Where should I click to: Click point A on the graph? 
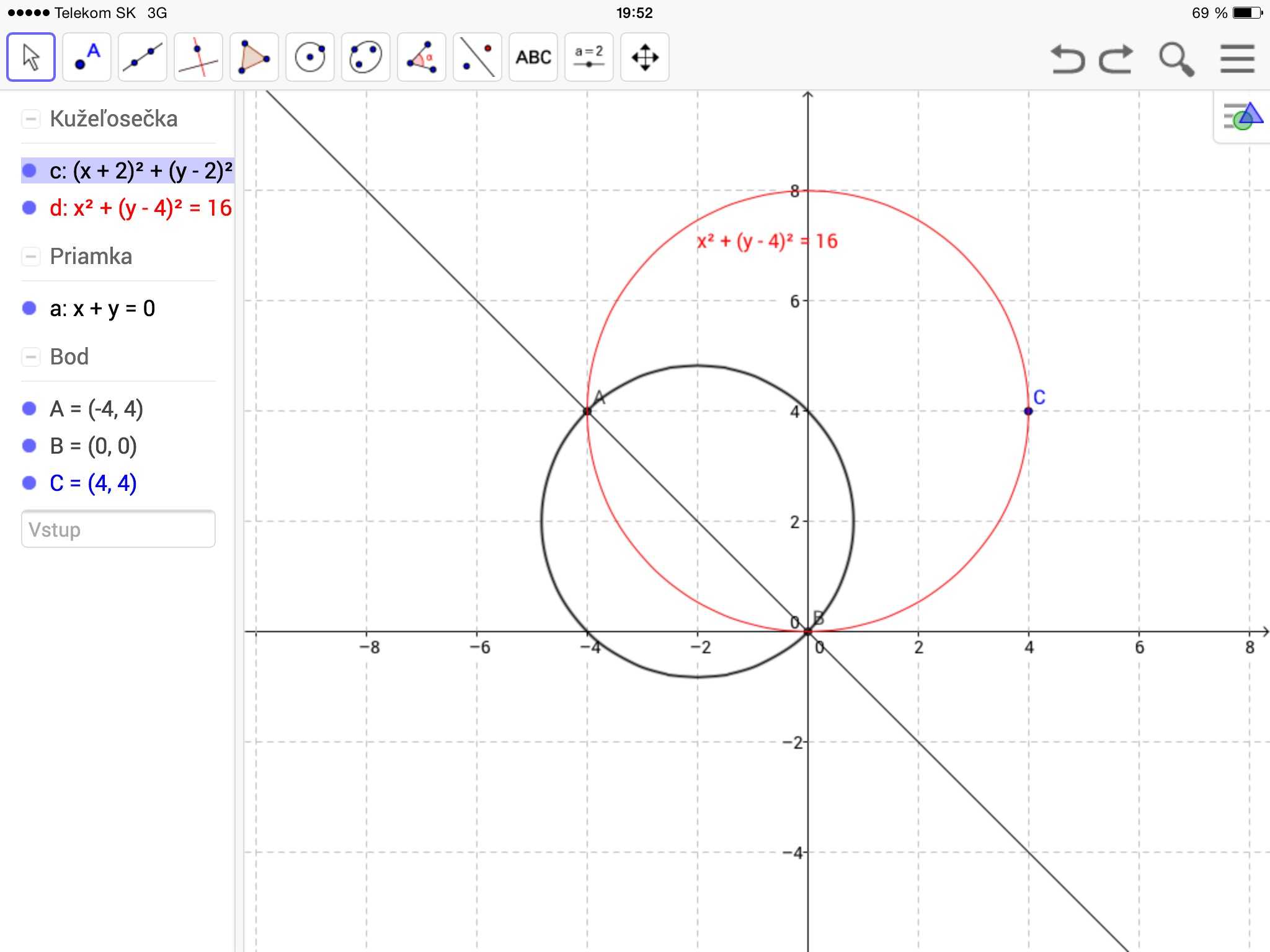click(x=587, y=411)
